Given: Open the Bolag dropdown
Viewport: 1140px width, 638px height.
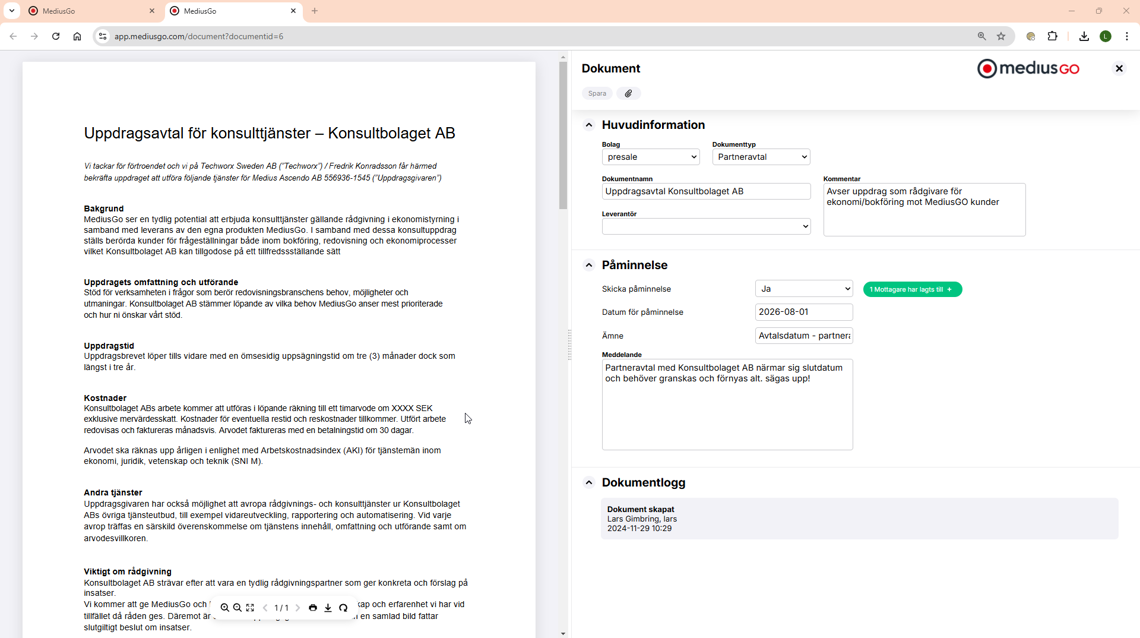Looking at the screenshot, I should click(x=651, y=157).
